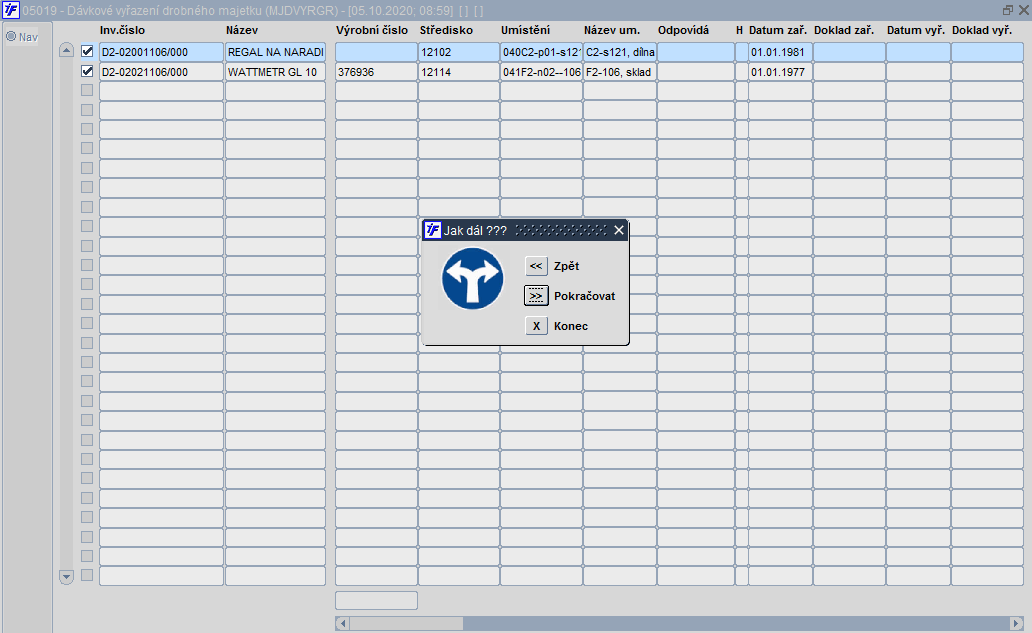Click the Výrobní číslo column header

pos(372,30)
